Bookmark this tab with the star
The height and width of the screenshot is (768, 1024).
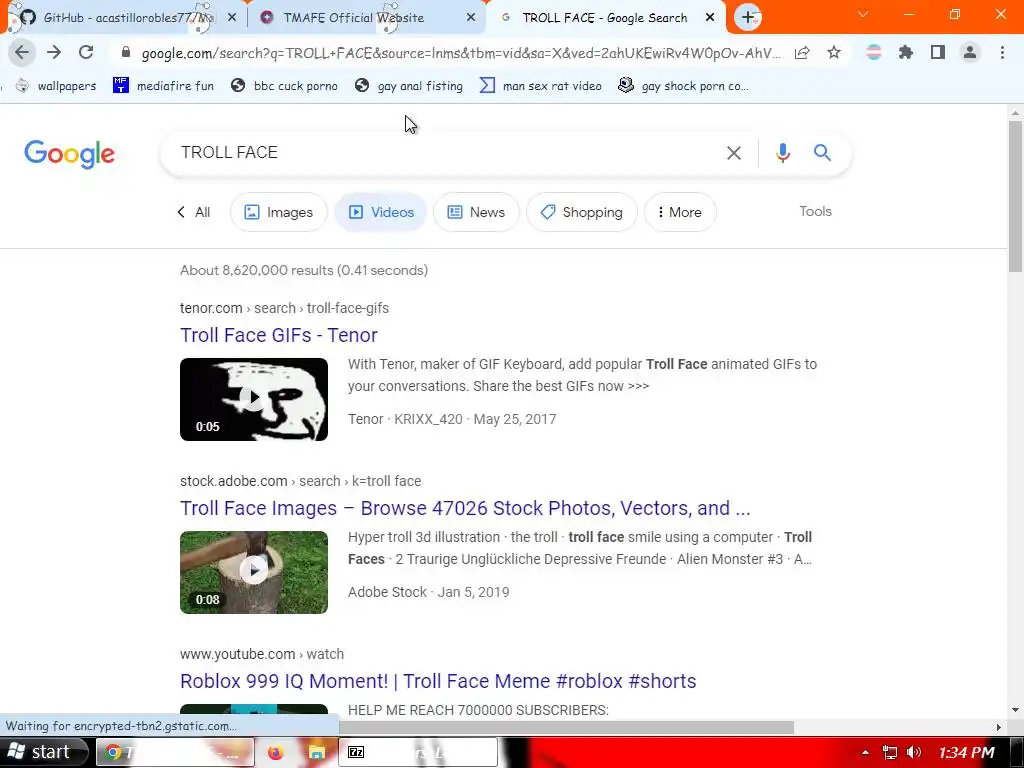(x=834, y=52)
